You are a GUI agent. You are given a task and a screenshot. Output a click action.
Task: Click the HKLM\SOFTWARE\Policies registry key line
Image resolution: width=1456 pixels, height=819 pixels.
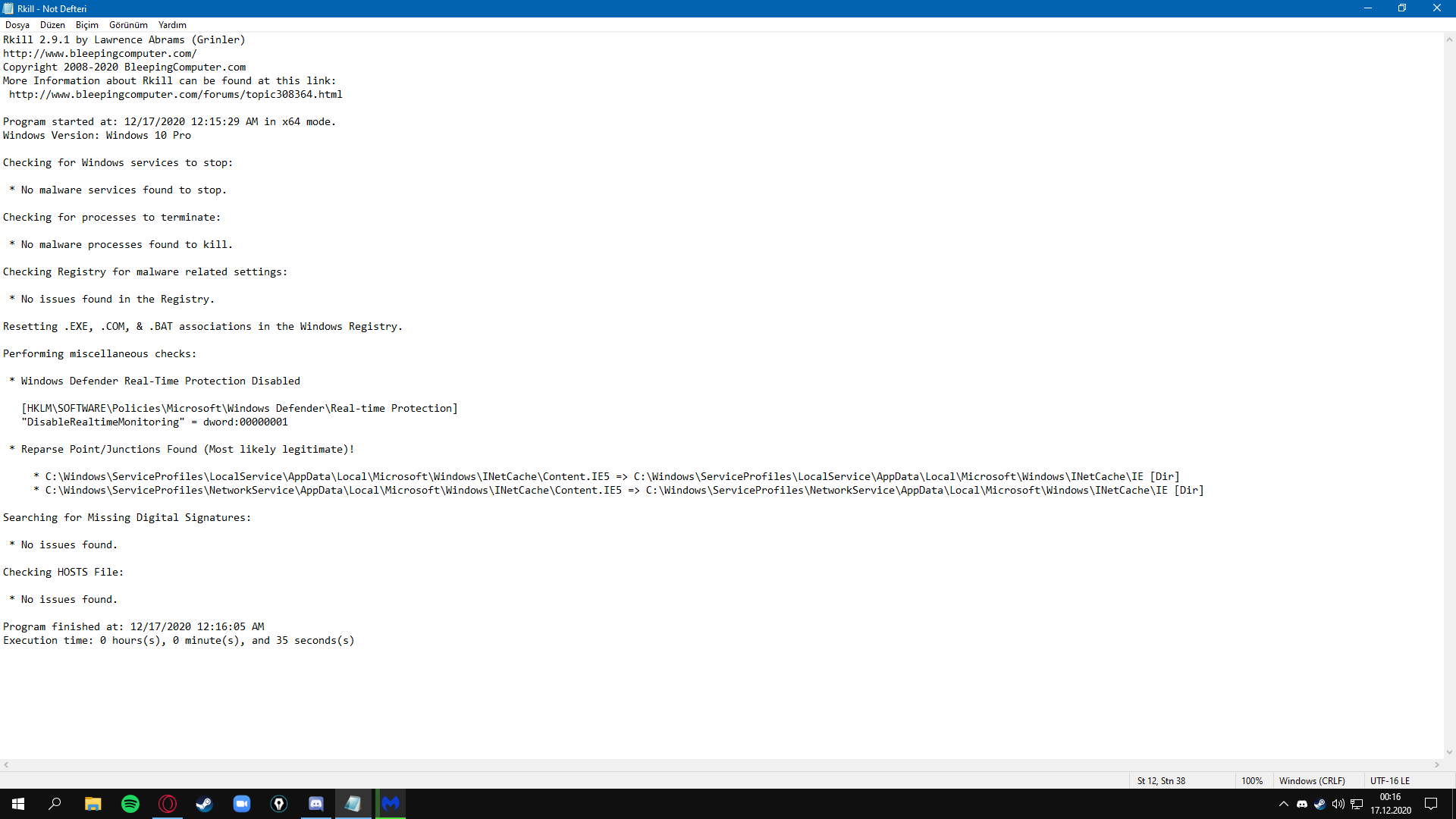pos(240,408)
